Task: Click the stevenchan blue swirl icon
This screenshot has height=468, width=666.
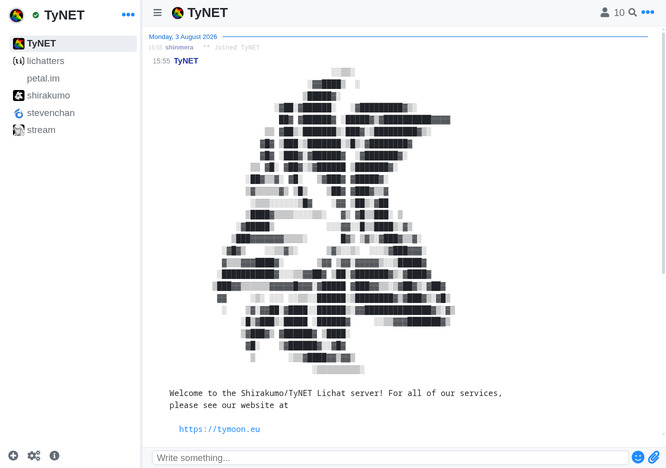Action: pyautogui.click(x=18, y=113)
